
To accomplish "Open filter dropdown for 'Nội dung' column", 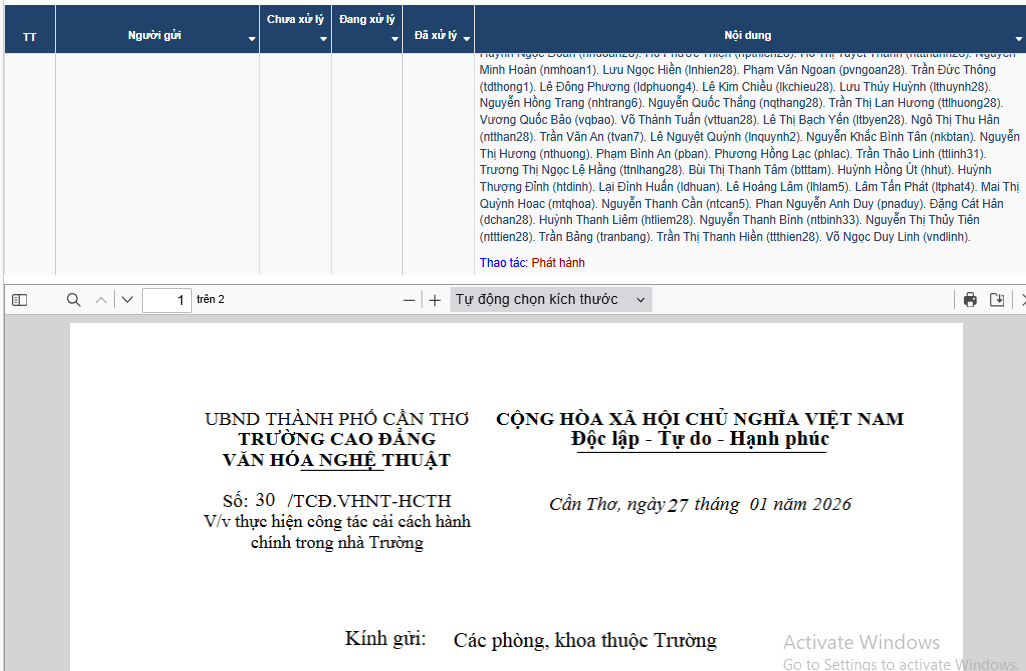I will pyautogui.click(x=1019, y=39).
